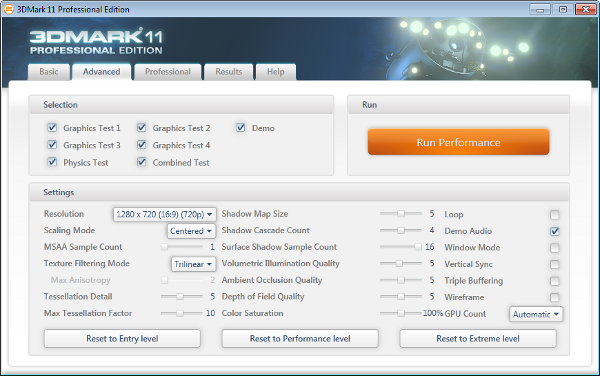Select the Advanced tab

102,72
